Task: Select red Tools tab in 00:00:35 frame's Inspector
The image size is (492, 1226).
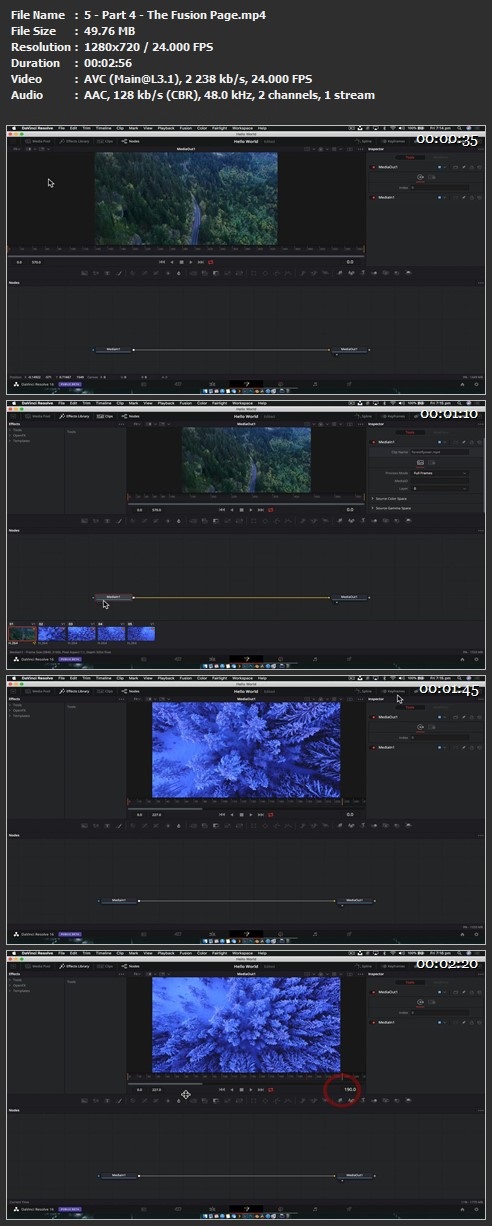Action: [409, 157]
